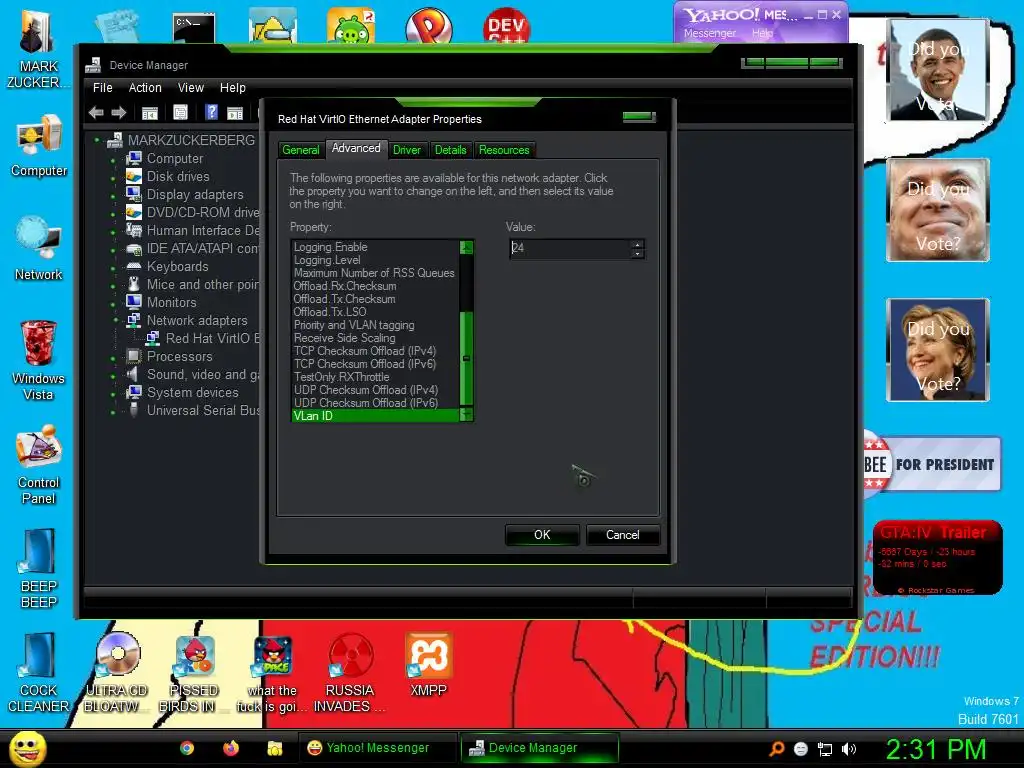
Task: Open the Network desktop icon
Action: 39,248
